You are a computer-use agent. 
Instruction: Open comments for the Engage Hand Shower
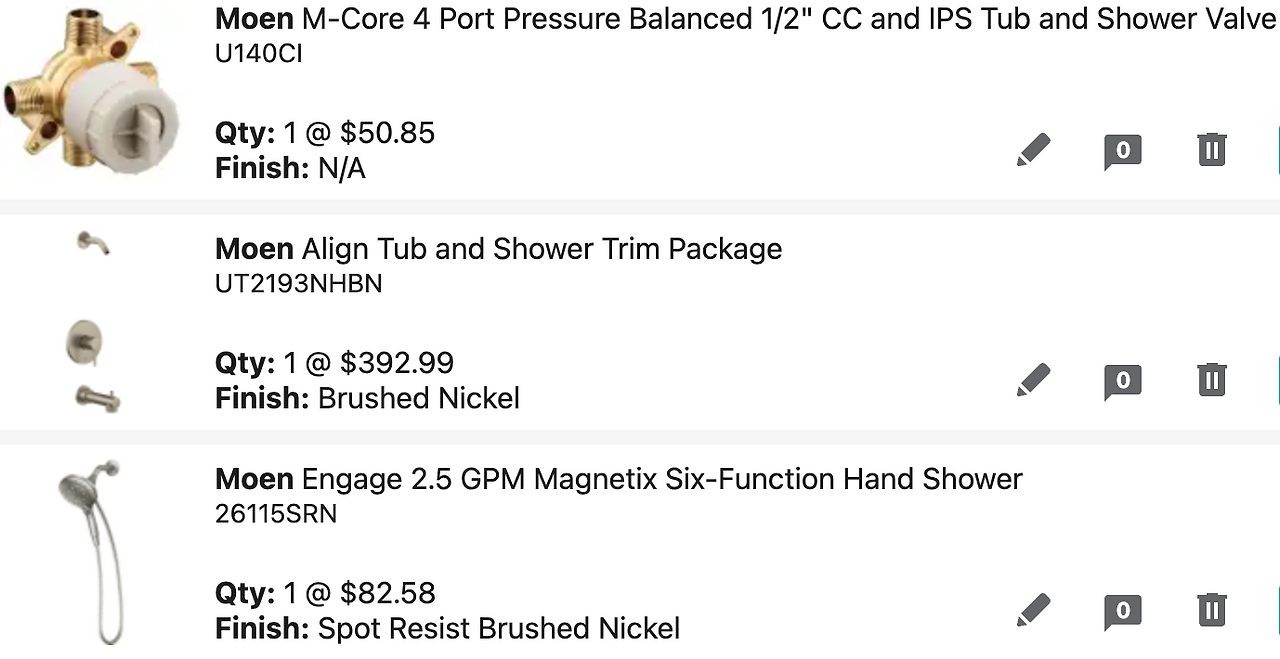pos(1122,611)
